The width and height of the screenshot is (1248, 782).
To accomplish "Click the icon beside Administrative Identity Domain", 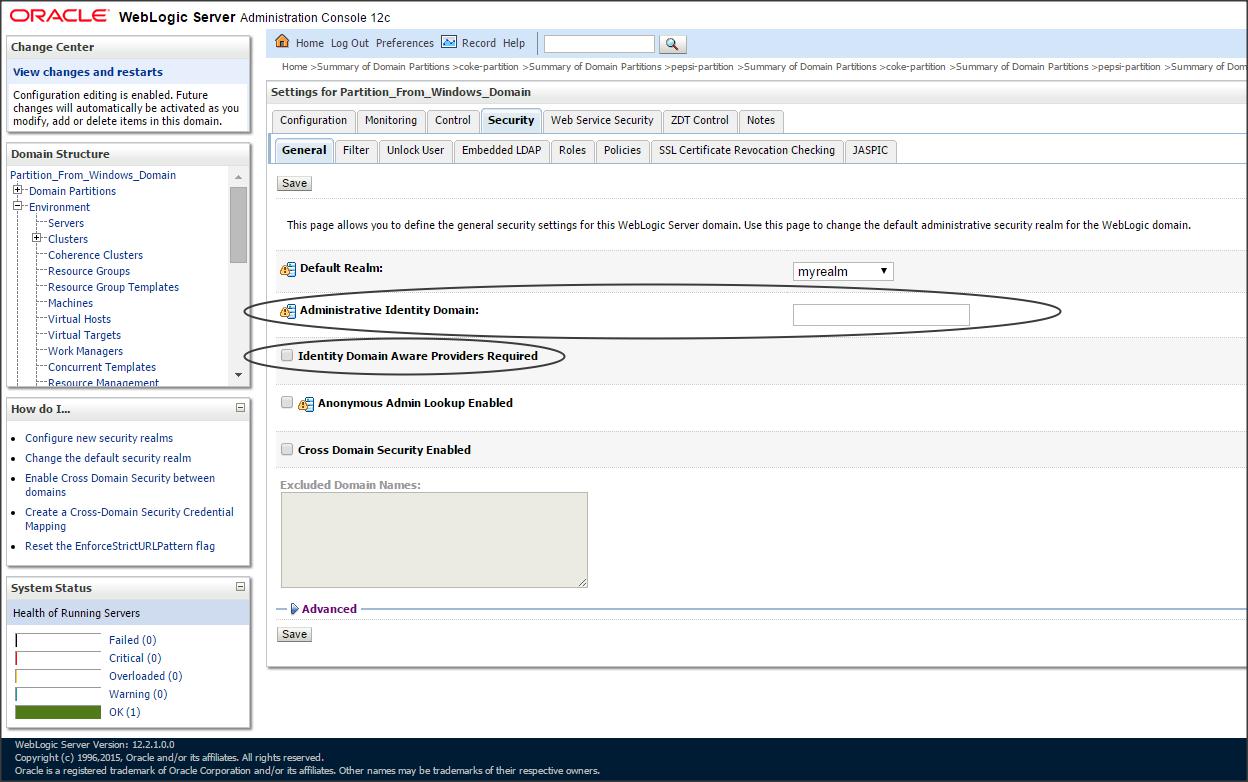I will pos(288,311).
